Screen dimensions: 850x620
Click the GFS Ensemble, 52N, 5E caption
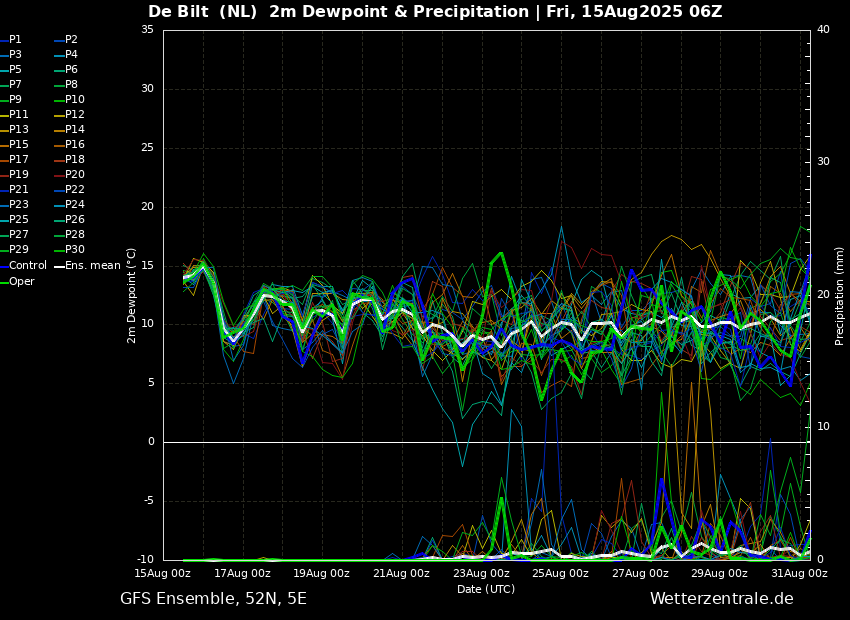coord(213,599)
